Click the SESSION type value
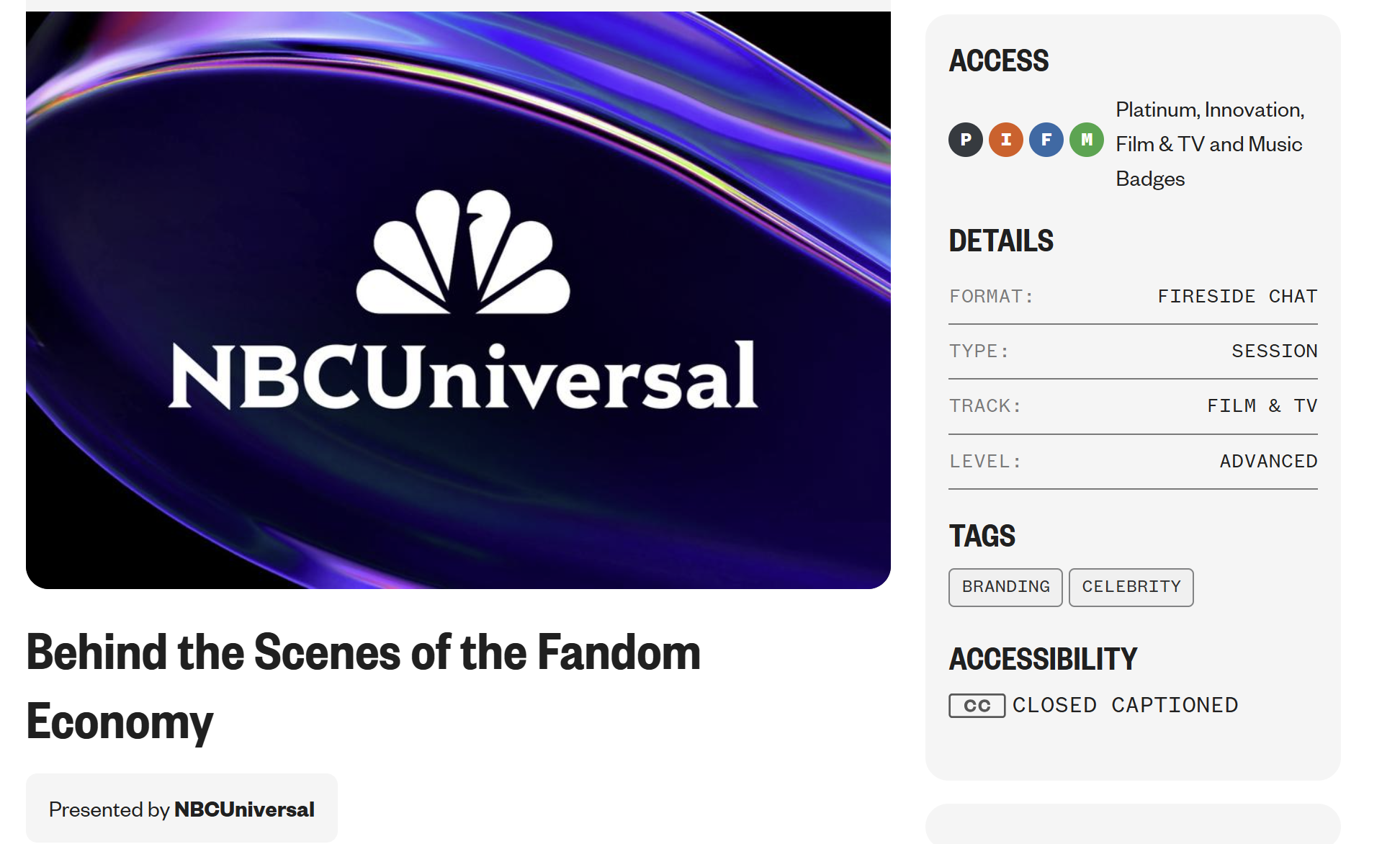The image size is (1400, 844). (1274, 351)
